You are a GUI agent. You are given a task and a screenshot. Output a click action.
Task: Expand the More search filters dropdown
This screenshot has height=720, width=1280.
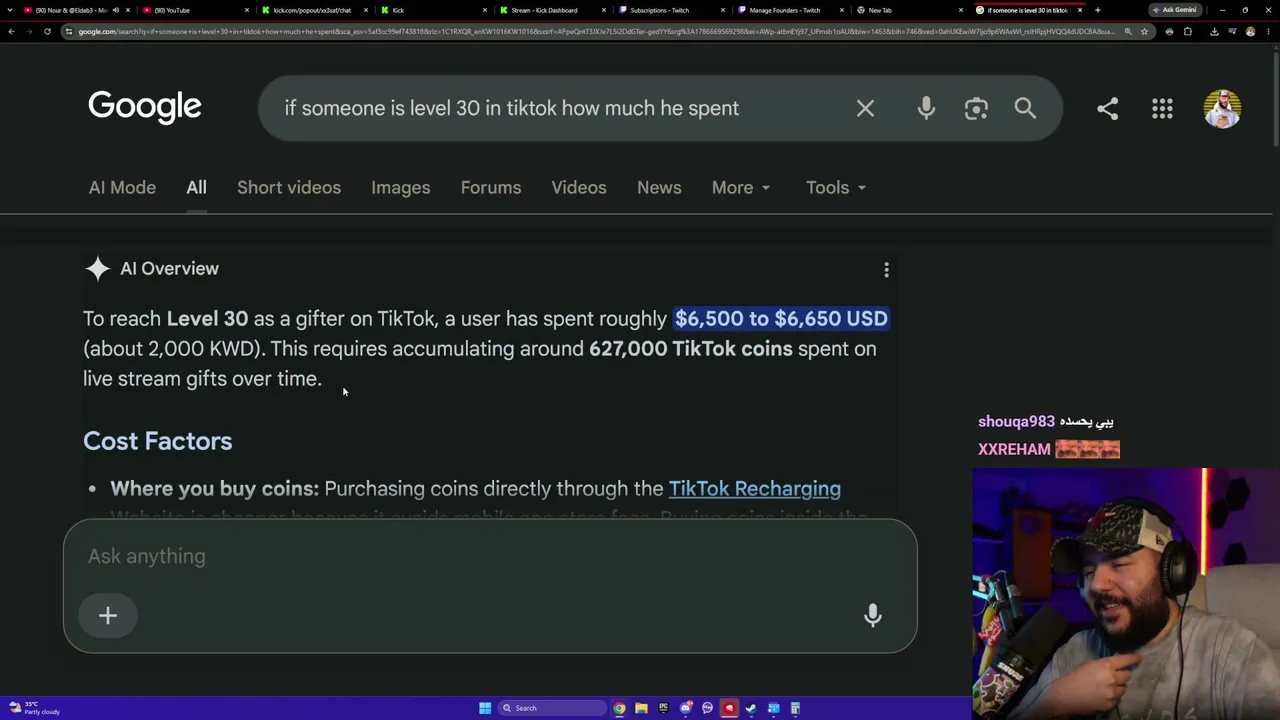pos(741,187)
